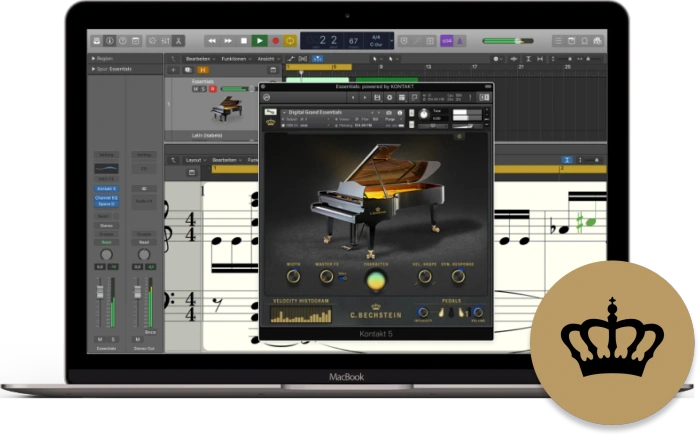
Task: Open the Funktionen menu
Action: (x=236, y=59)
